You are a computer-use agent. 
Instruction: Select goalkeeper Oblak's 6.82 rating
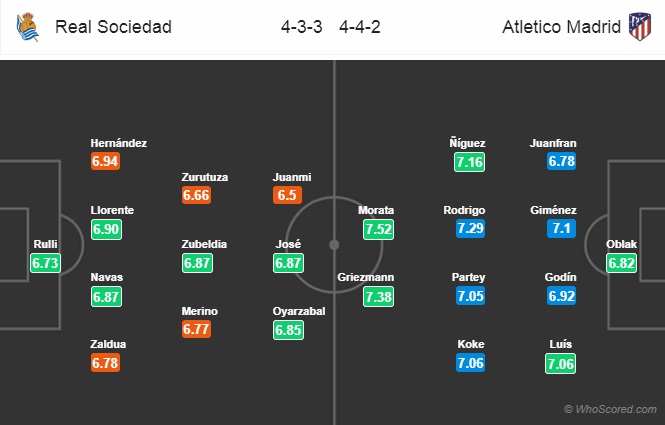click(x=620, y=263)
